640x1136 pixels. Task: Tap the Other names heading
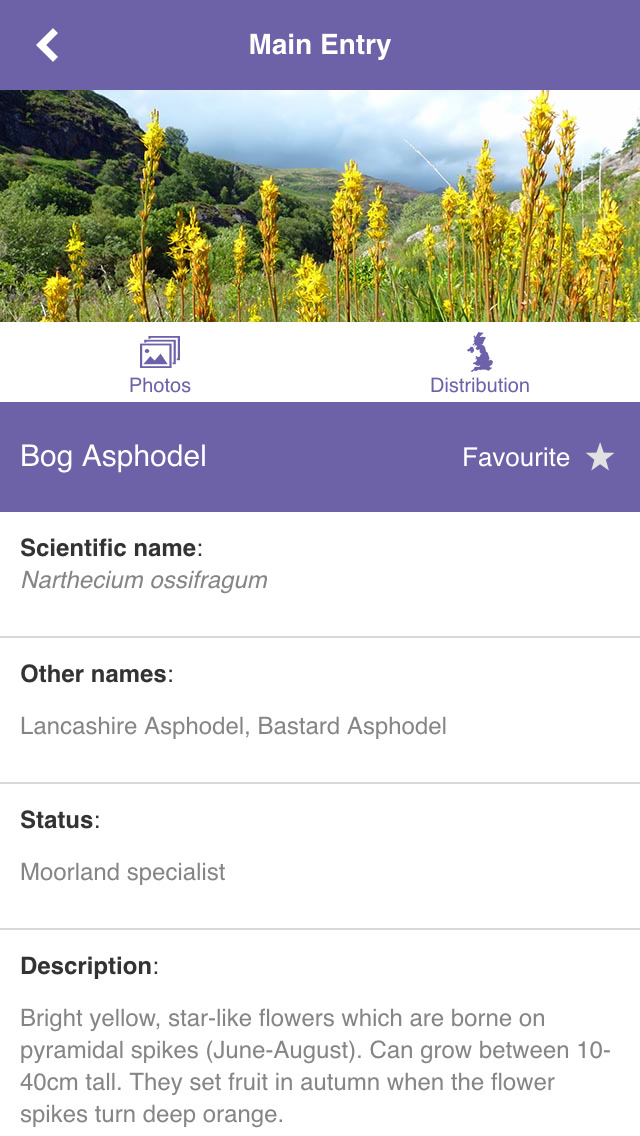click(x=95, y=674)
